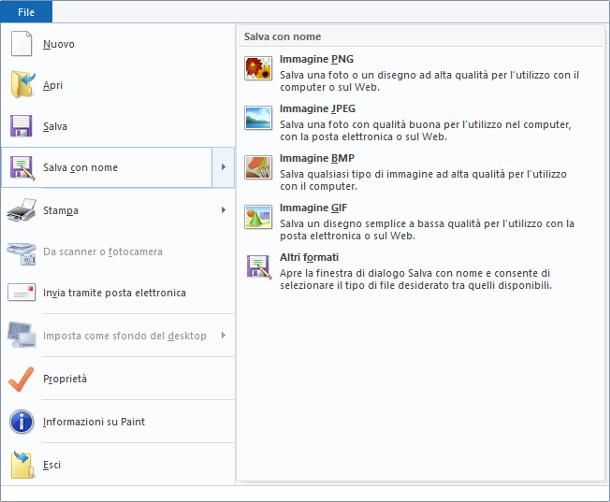This screenshot has height=502, width=610.
Task: Expand the Salva con nome submenu arrow
Action: (223, 167)
